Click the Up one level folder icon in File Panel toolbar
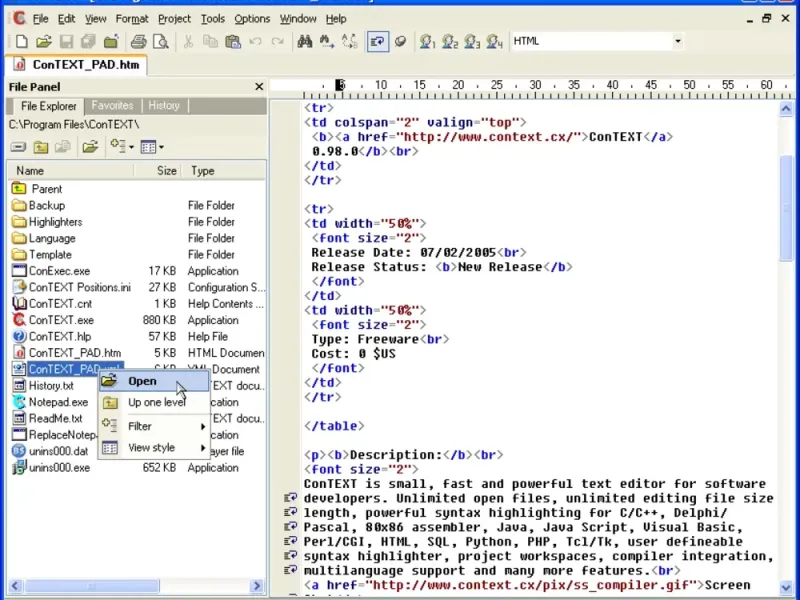This screenshot has height=600, width=800. pos(41,147)
